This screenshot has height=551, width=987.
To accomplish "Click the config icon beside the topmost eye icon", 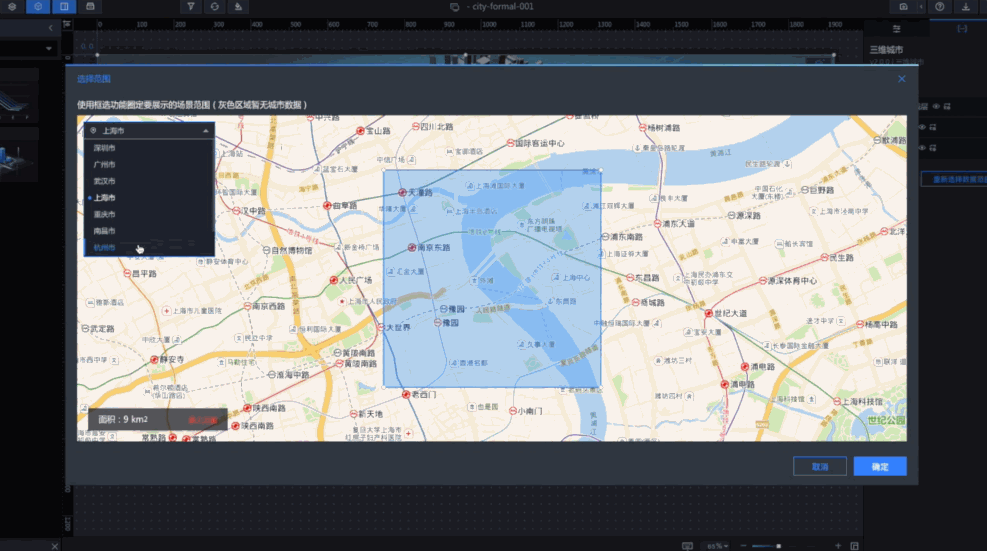I will [x=947, y=106].
